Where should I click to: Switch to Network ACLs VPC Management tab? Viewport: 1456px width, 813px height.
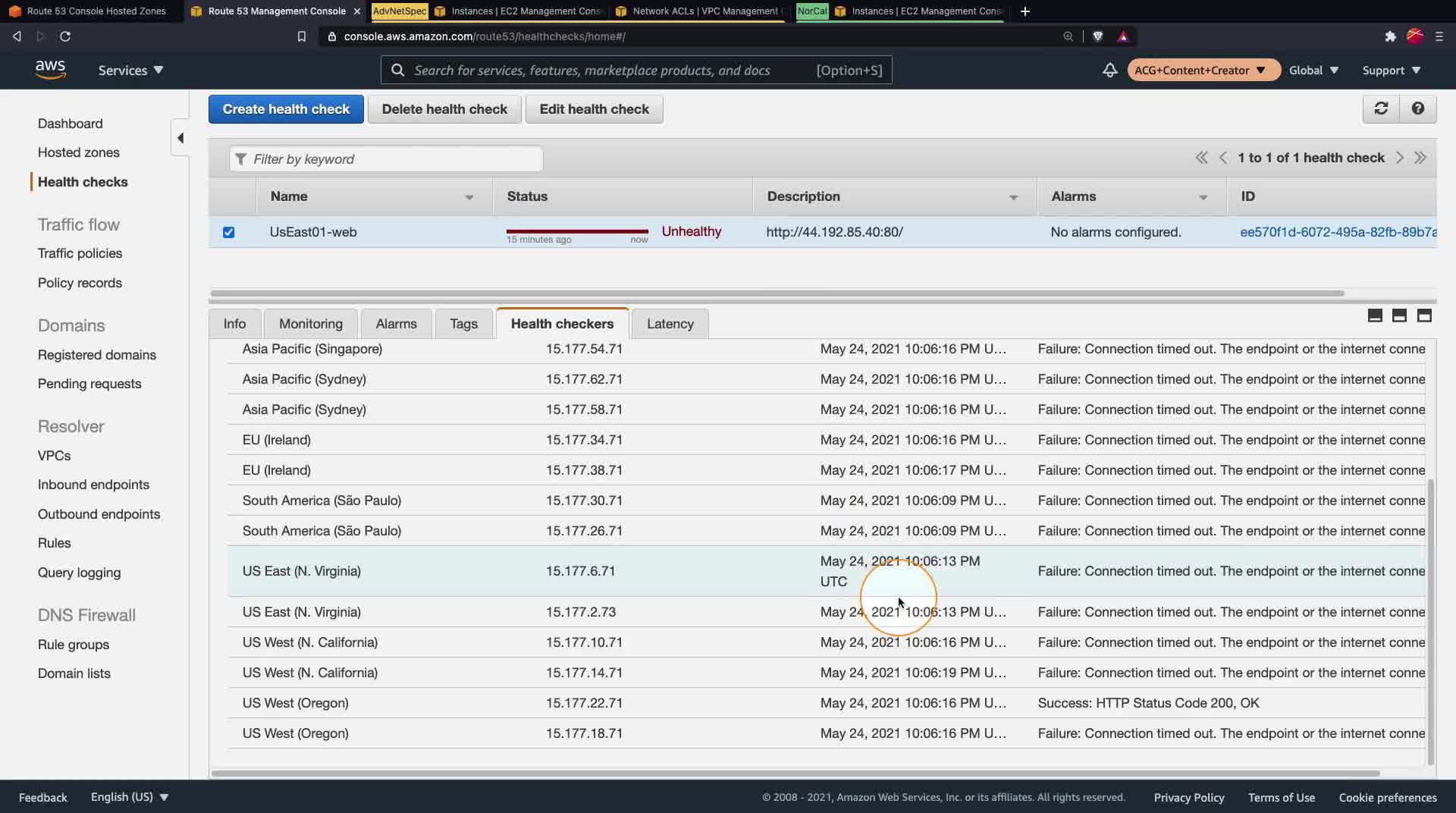[698, 11]
